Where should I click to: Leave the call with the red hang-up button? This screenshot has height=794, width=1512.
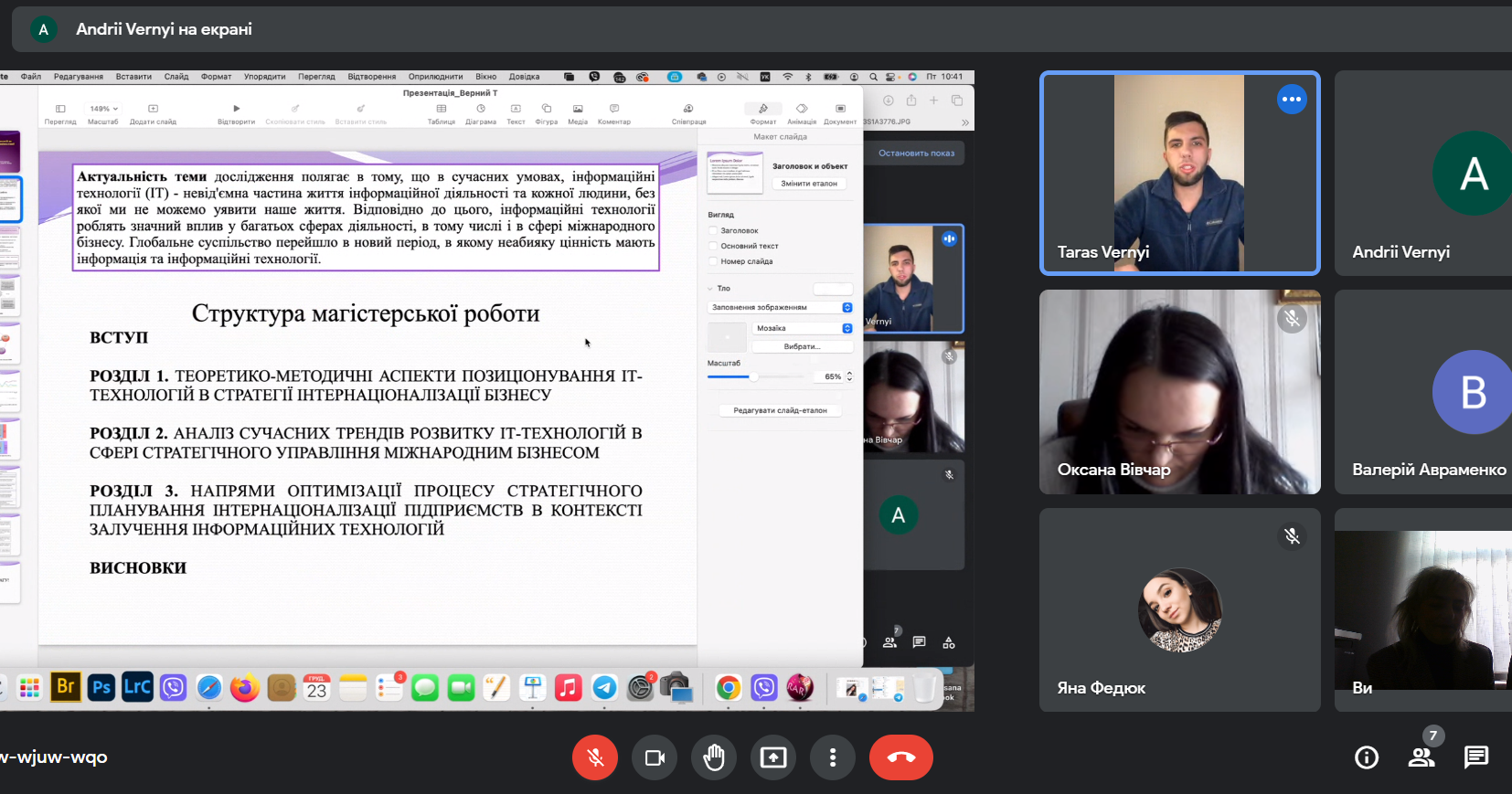tap(900, 757)
